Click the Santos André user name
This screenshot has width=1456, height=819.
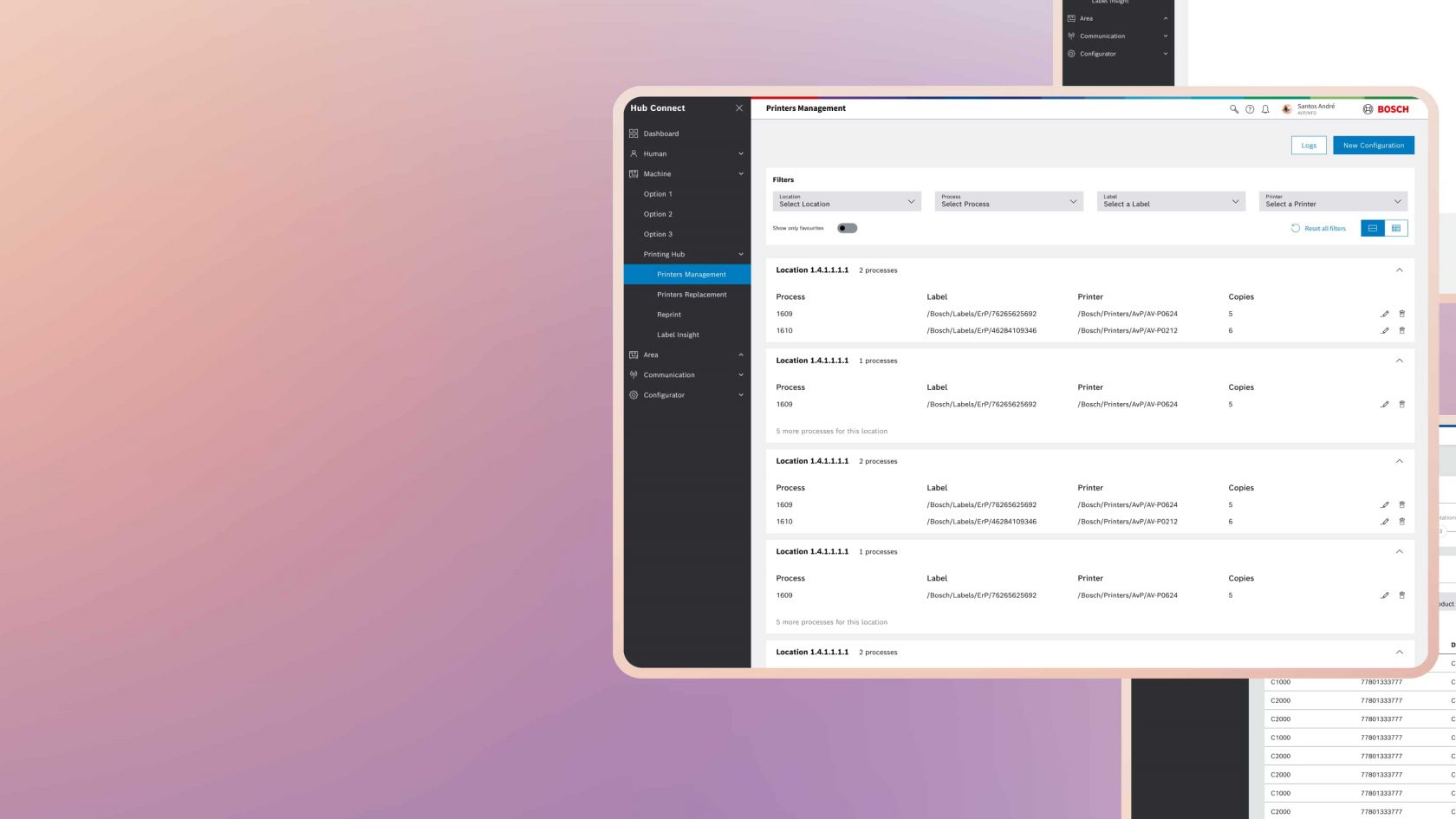1316,107
